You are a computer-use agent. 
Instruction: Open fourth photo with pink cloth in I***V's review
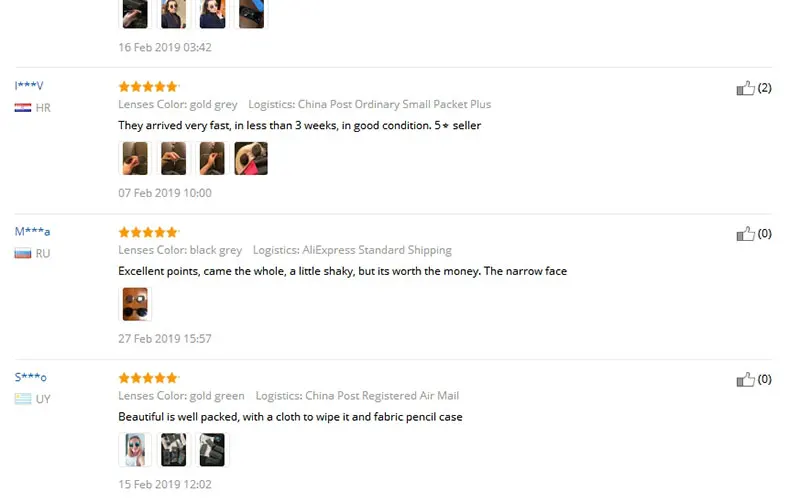pos(251,159)
